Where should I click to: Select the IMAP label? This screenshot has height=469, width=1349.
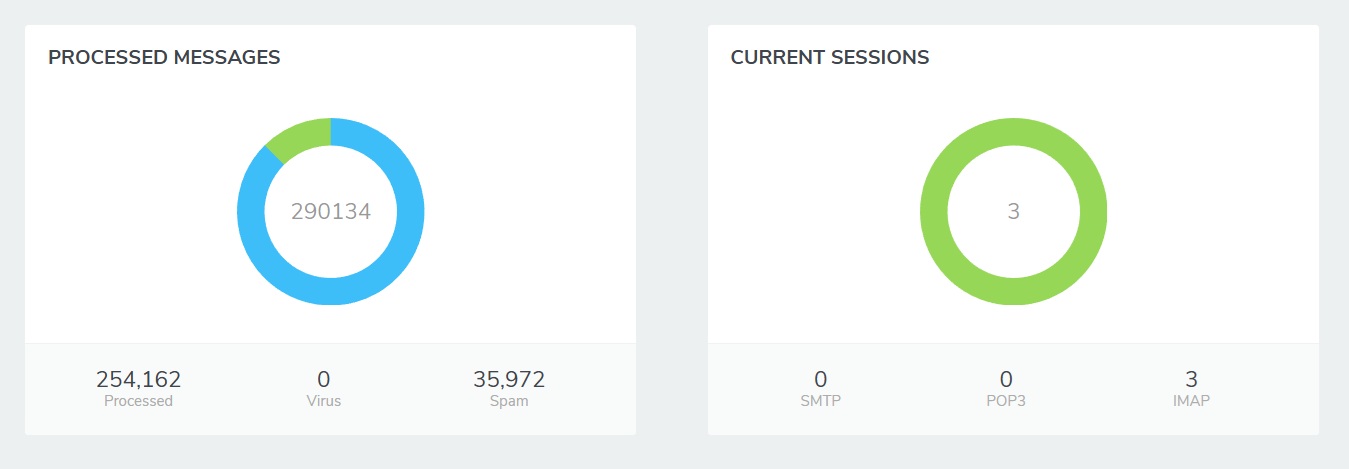coord(1191,401)
